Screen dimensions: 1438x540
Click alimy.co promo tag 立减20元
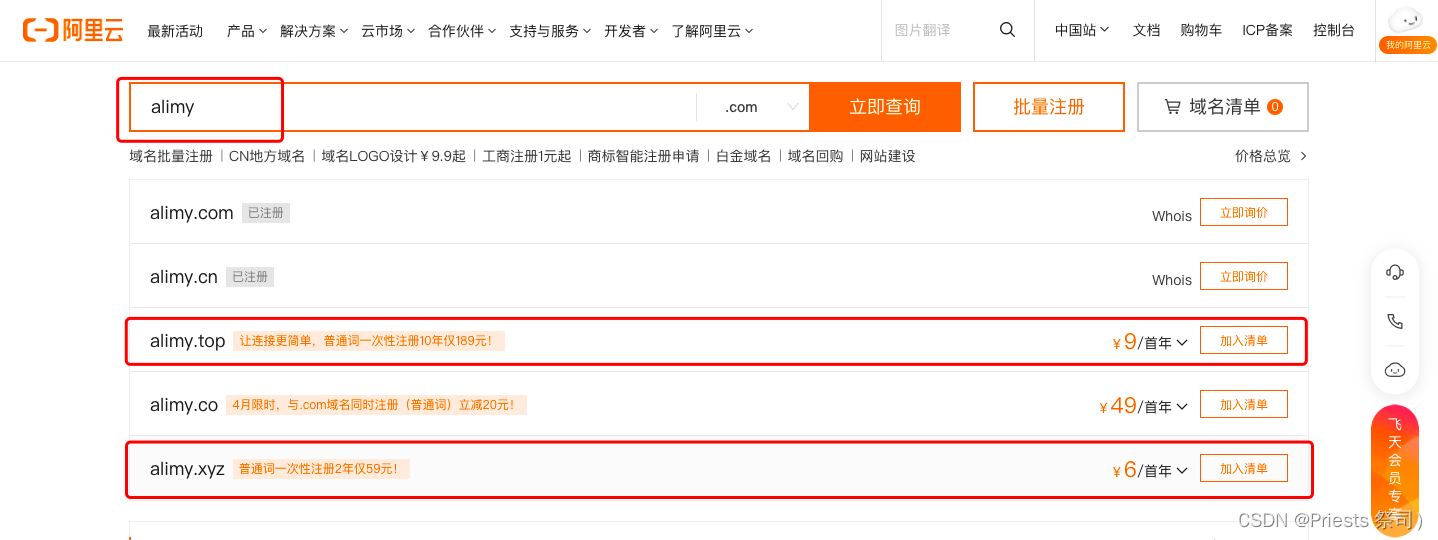[x=376, y=405]
